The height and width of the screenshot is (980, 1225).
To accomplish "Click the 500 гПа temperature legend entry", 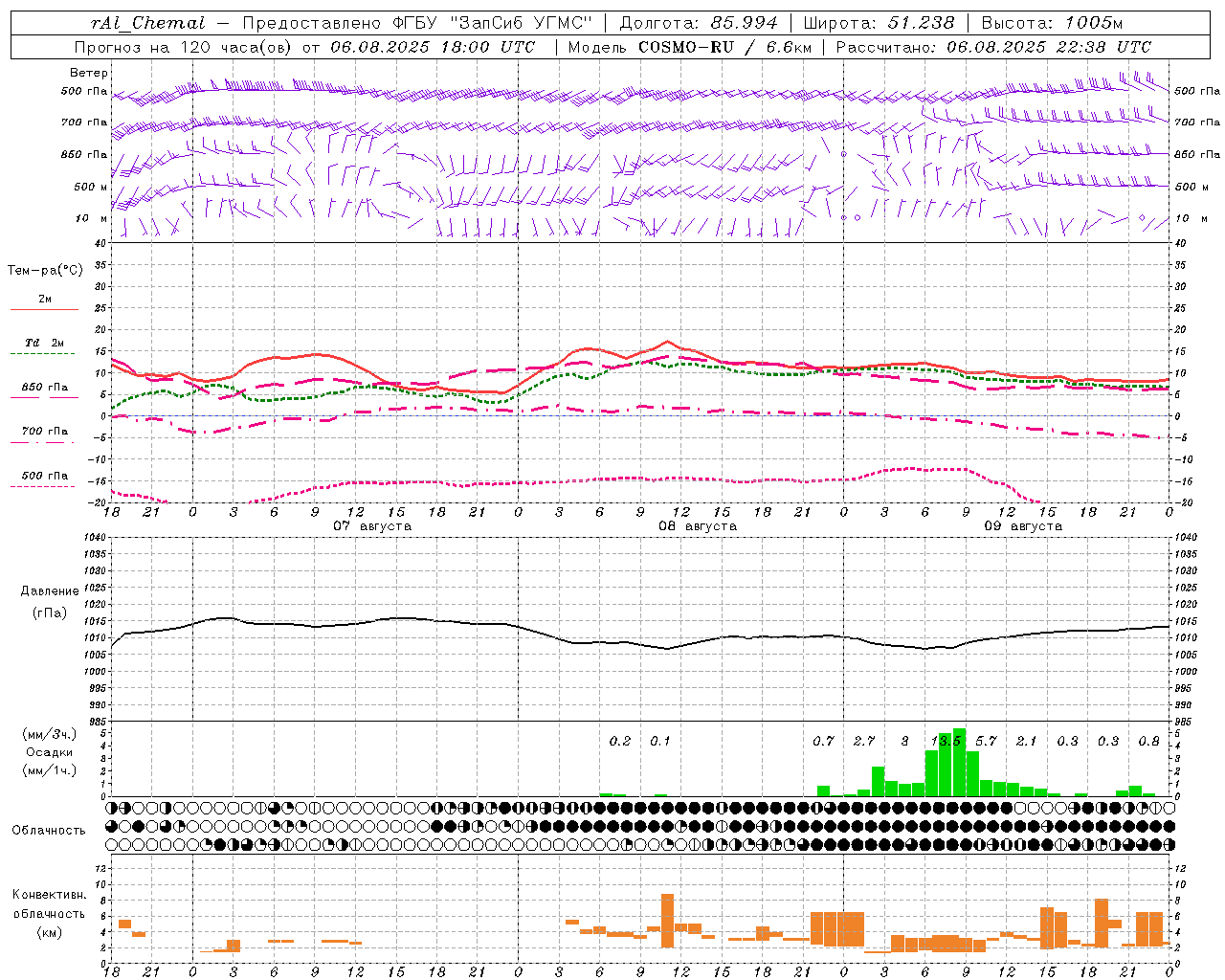I will 44,476.
